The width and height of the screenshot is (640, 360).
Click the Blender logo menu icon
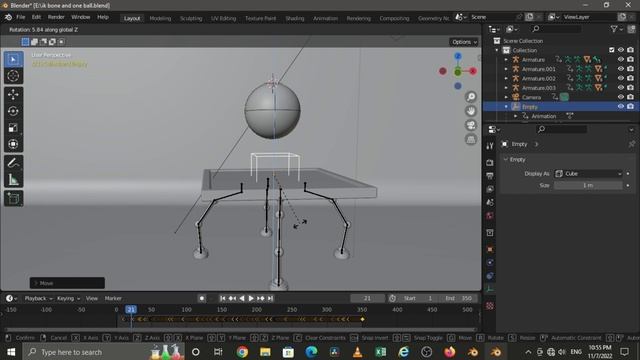point(8,18)
